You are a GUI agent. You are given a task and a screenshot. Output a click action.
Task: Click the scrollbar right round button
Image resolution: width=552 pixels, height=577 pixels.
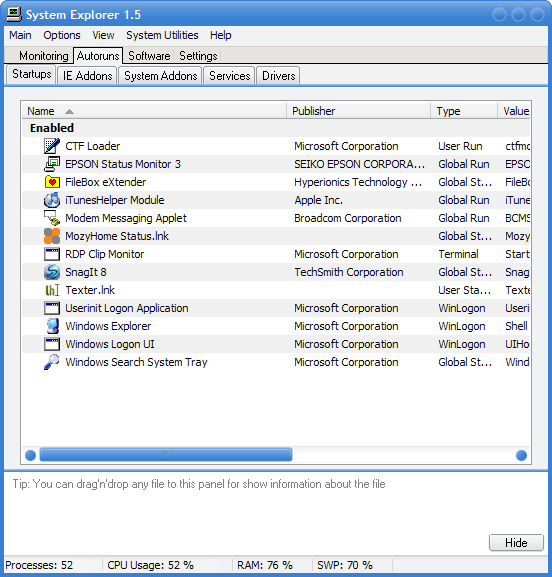(521, 456)
